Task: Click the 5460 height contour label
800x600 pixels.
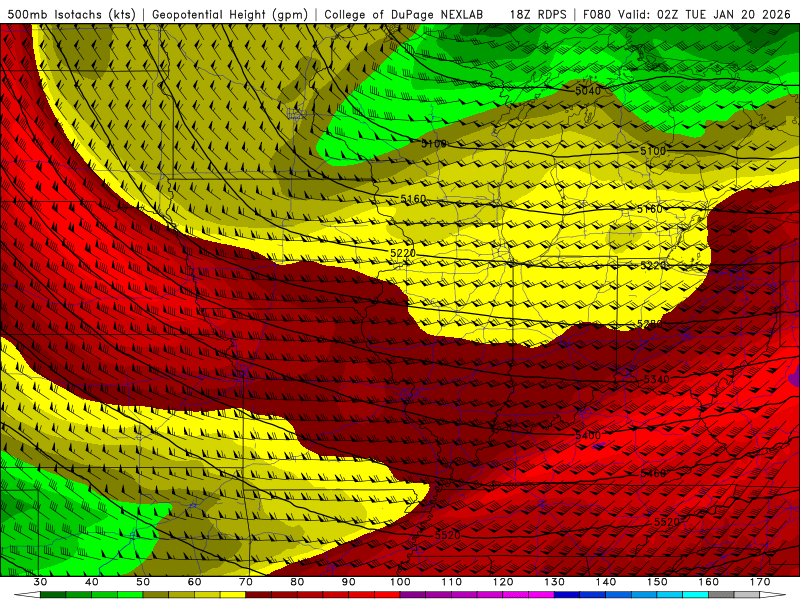Action: click(653, 473)
